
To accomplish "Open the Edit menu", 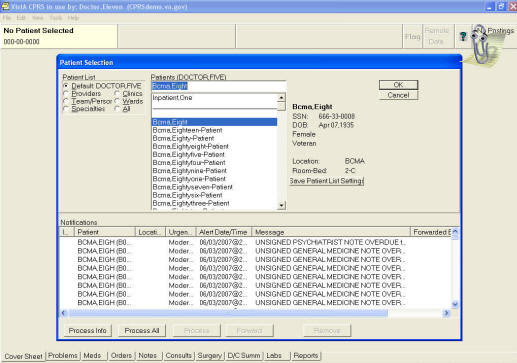I will [21, 18].
